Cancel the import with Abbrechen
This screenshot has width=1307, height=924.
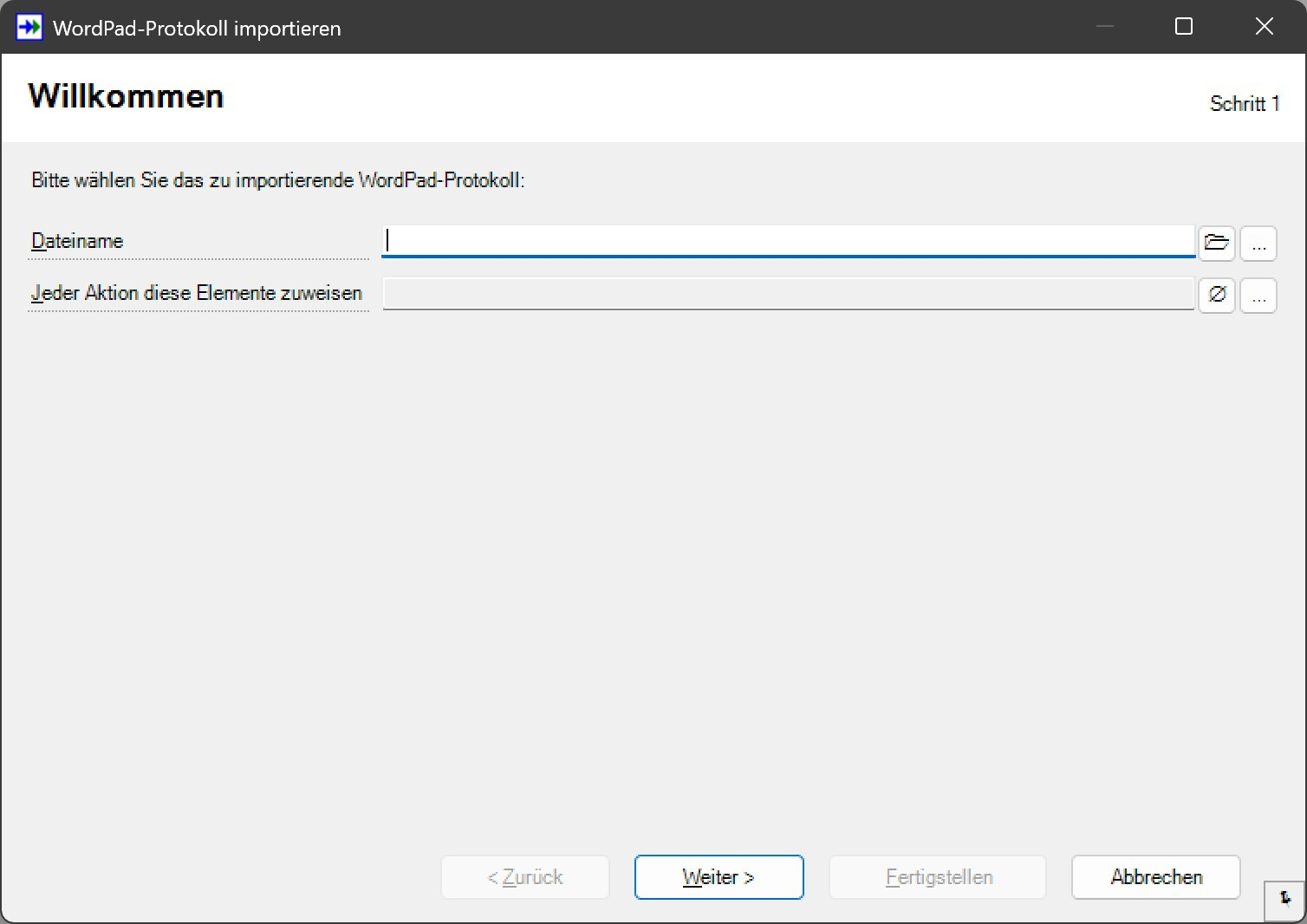click(x=1155, y=877)
